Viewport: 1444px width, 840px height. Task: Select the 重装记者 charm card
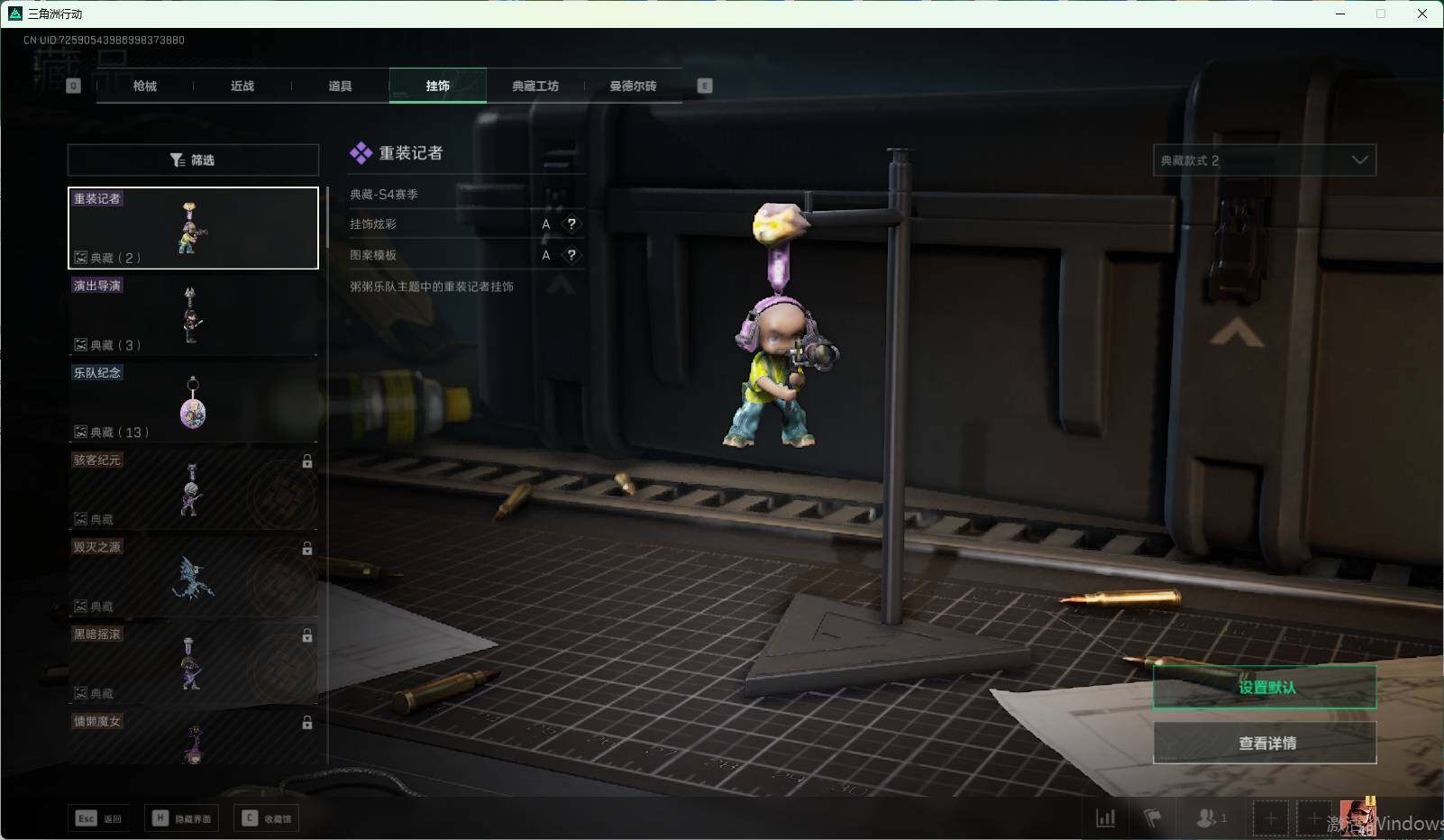(193, 228)
